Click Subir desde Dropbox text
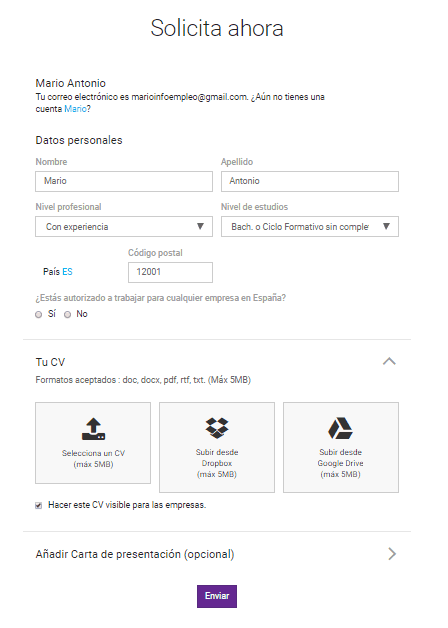448x628 pixels. 217,457
